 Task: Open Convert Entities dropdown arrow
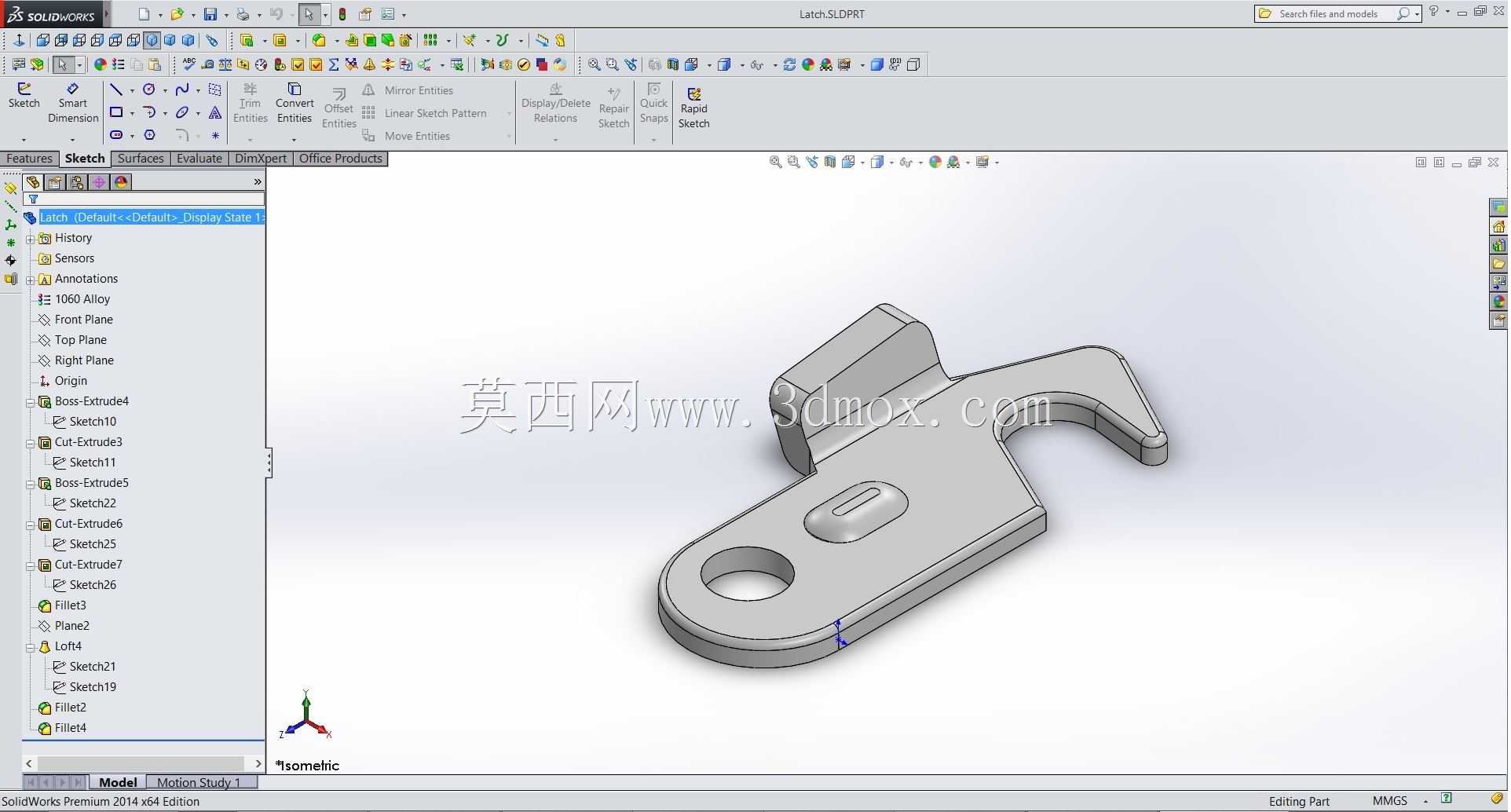click(x=295, y=140)
